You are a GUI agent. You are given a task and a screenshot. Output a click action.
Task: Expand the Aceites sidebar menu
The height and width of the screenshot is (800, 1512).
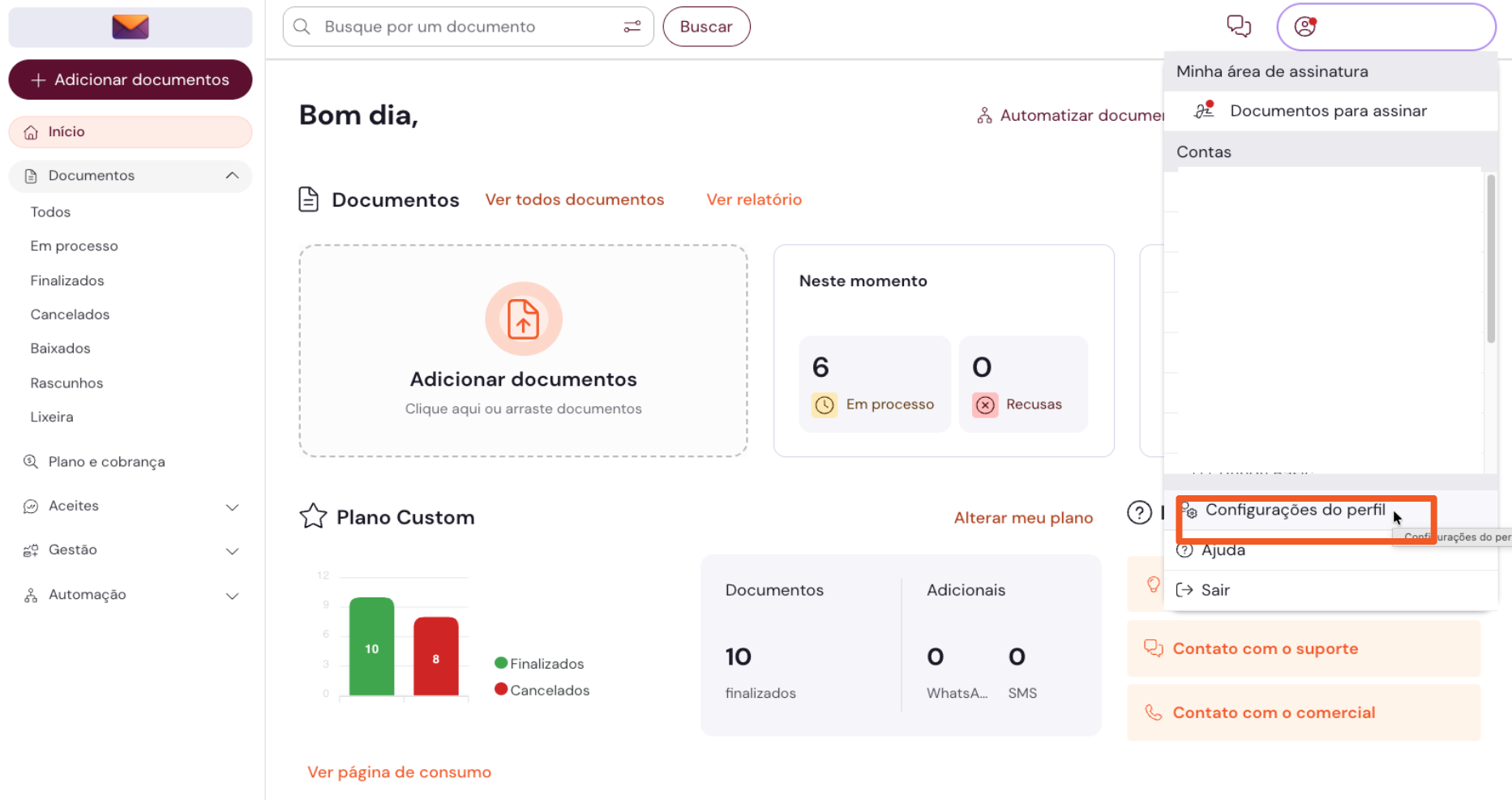tap(232, 507)
